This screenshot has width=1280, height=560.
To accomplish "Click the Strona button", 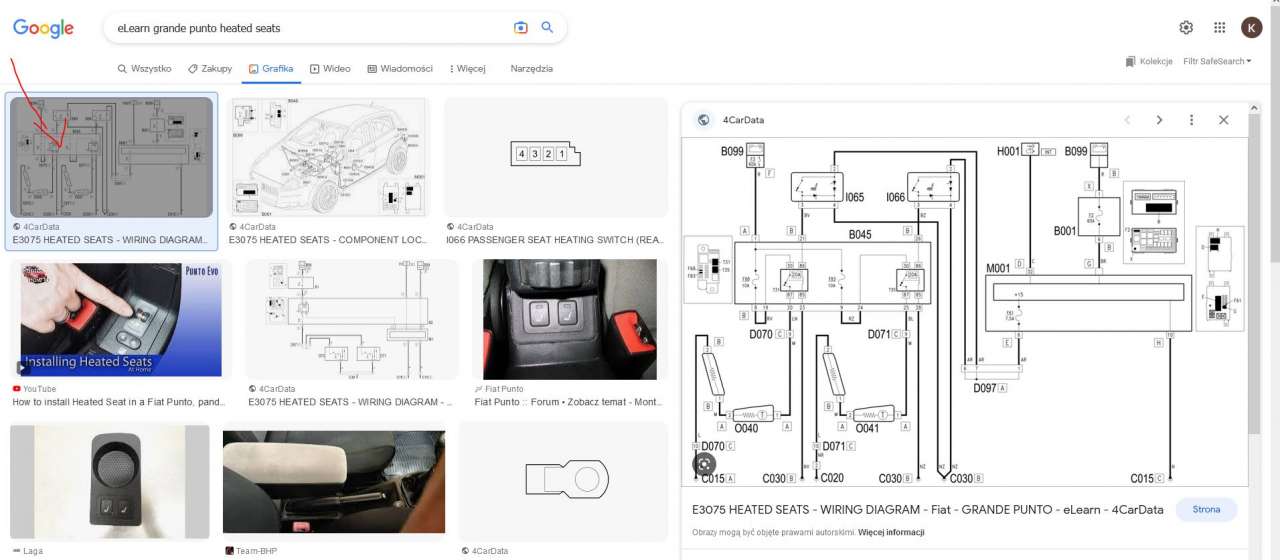I will pos(1206,509).
